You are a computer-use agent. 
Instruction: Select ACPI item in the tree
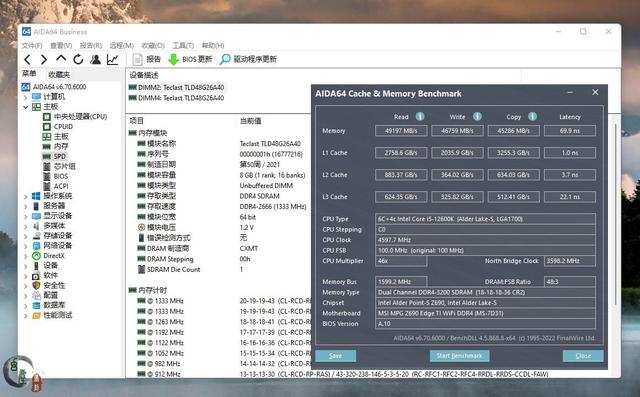click(x=61, y=186)
